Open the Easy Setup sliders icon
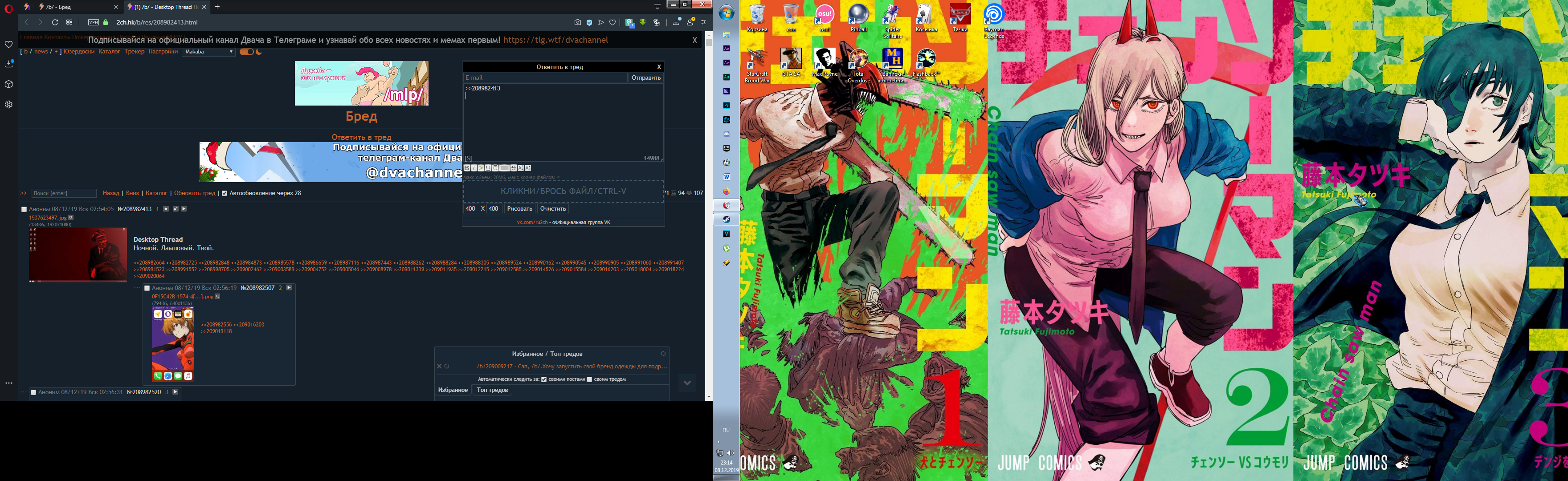The height and width of the screenshot is (481, 1568). click(x=703, y=23)
